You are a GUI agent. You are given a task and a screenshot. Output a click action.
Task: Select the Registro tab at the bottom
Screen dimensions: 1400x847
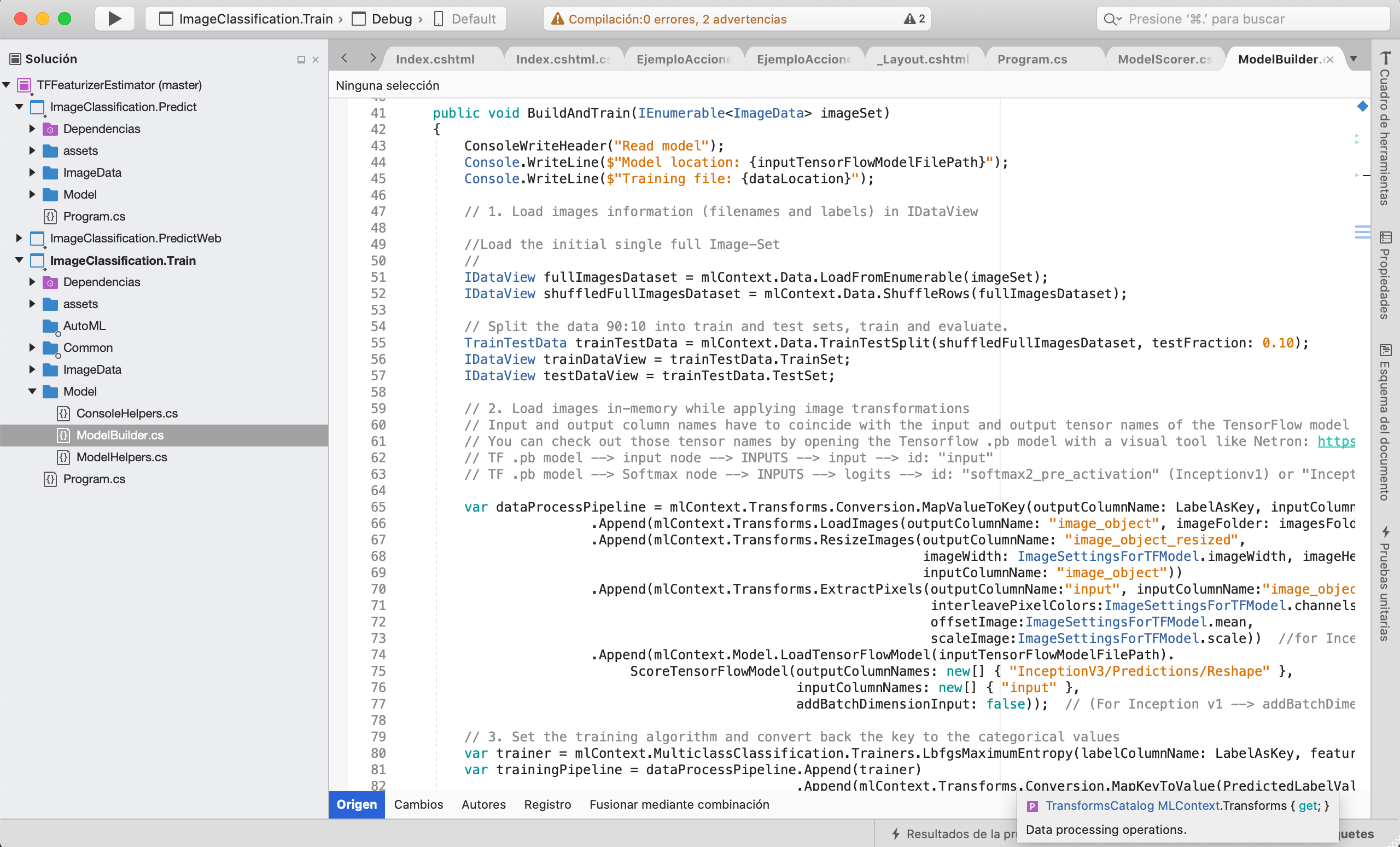click(x=547, y=804)
